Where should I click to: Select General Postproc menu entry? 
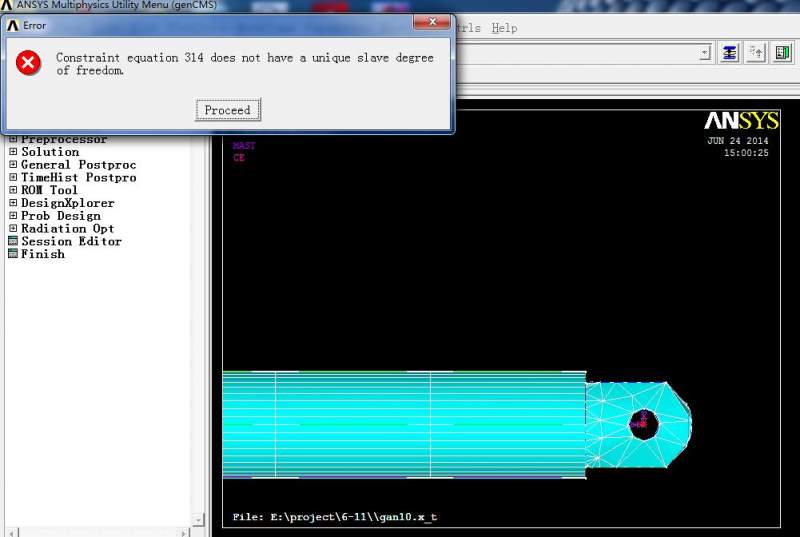79,164
